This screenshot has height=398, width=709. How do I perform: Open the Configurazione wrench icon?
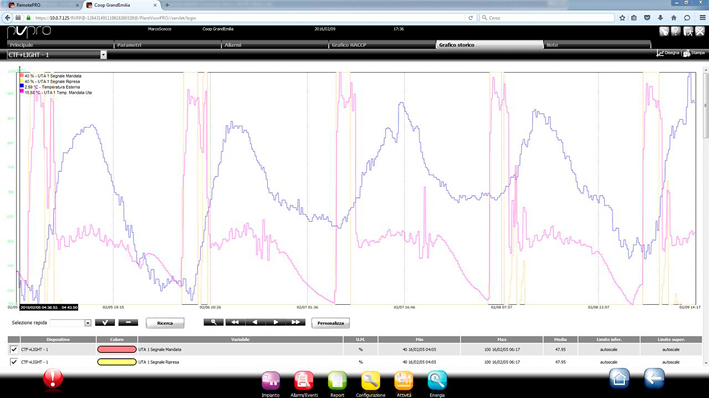click(x=370, y=381)
